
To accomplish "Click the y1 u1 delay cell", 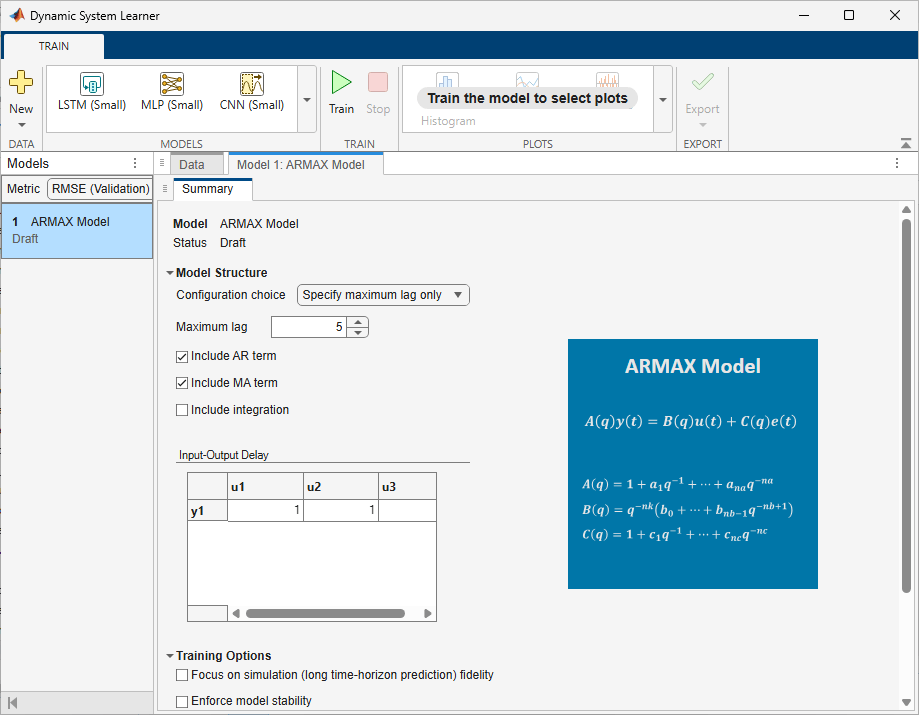I will [266, 510].
